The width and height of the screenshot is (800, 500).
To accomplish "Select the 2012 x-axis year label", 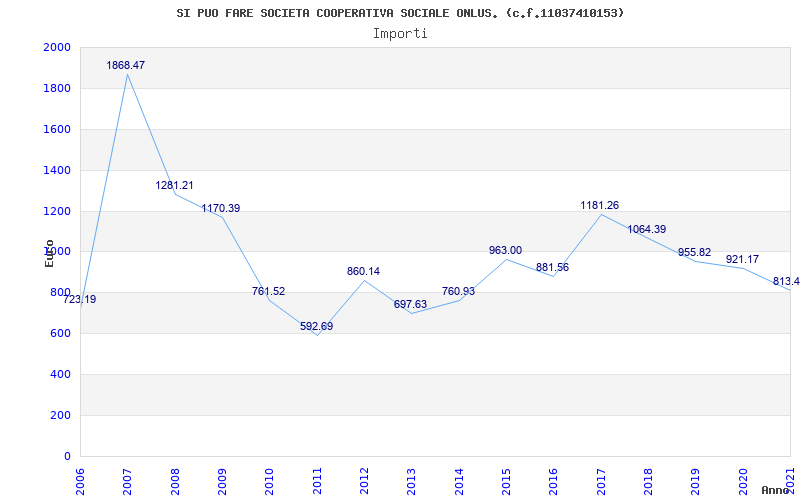I will [x=364, y=481].
